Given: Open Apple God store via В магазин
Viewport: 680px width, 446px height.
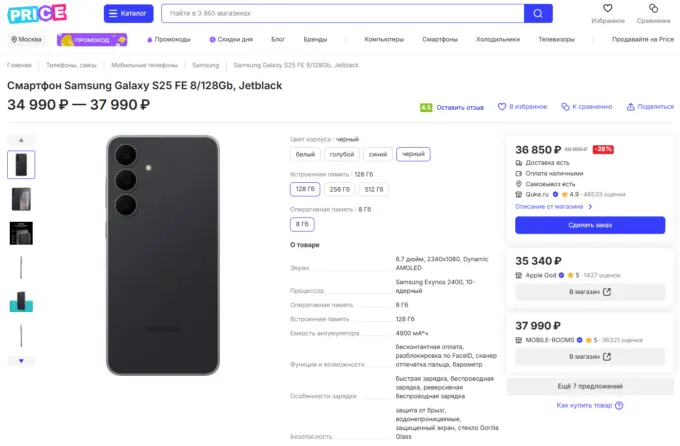Looking at the screenshot, I should pyautogui.click(x=590, y=292).
